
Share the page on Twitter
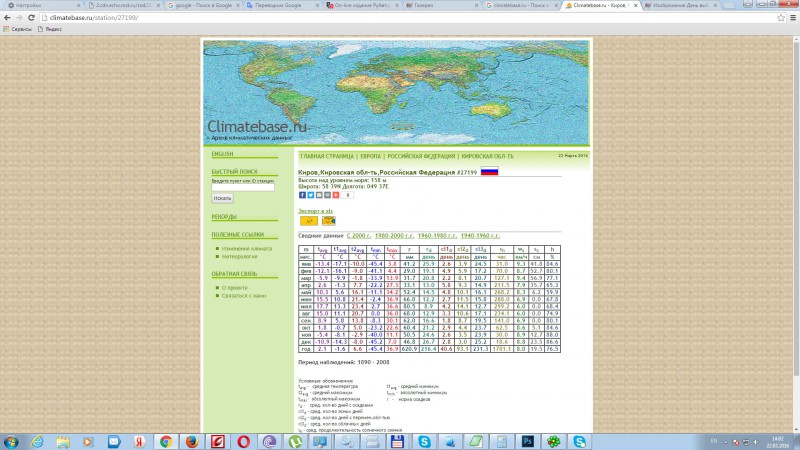310,195
